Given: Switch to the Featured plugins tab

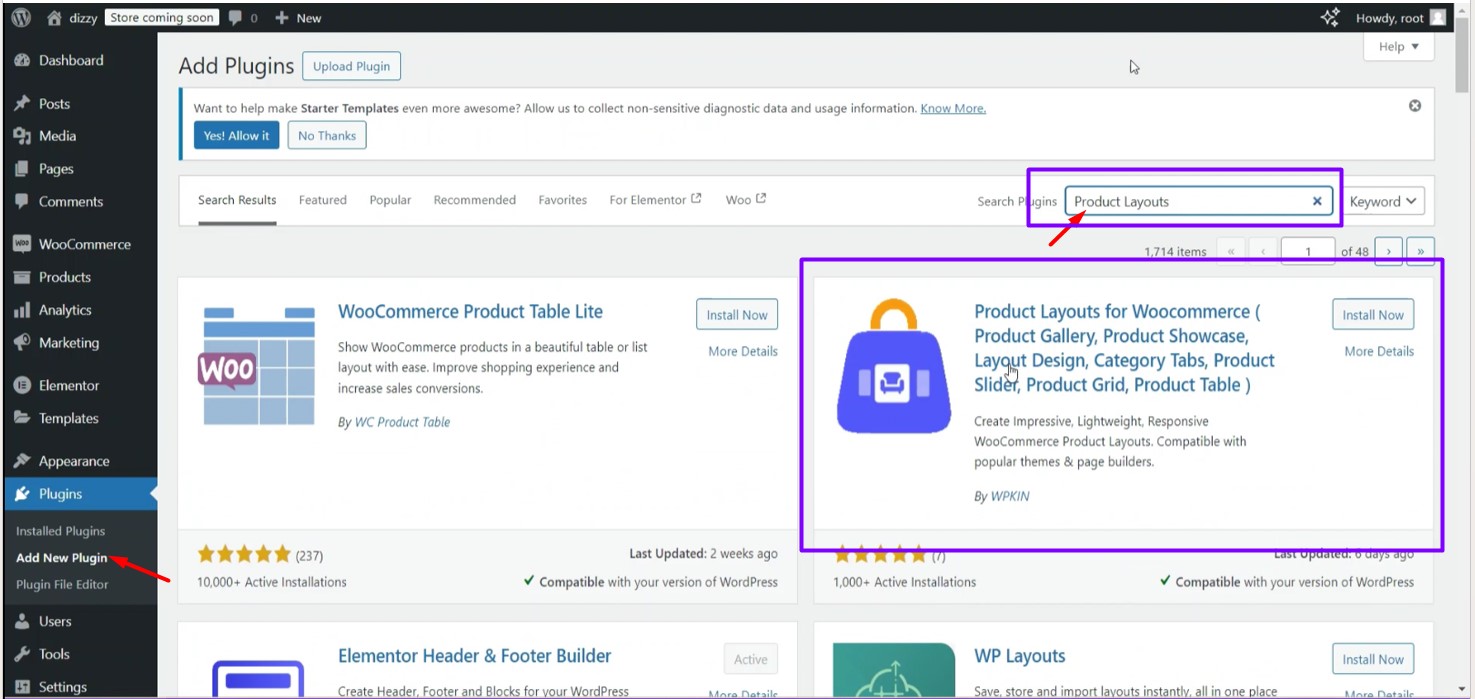Looking at the screenshot, I should [x=322, y=199].
